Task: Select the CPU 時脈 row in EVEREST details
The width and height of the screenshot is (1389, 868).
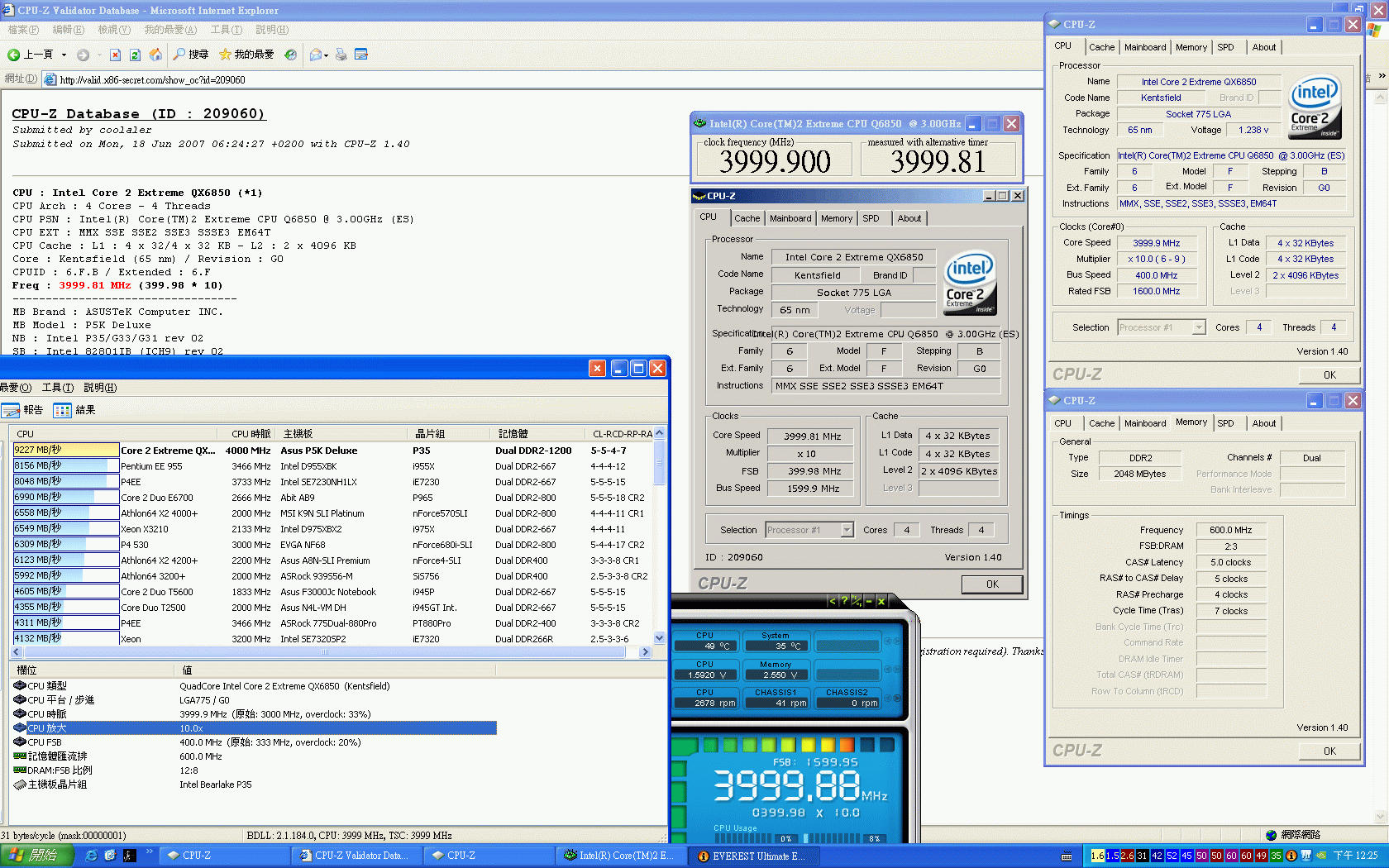Action: [254, 714]
